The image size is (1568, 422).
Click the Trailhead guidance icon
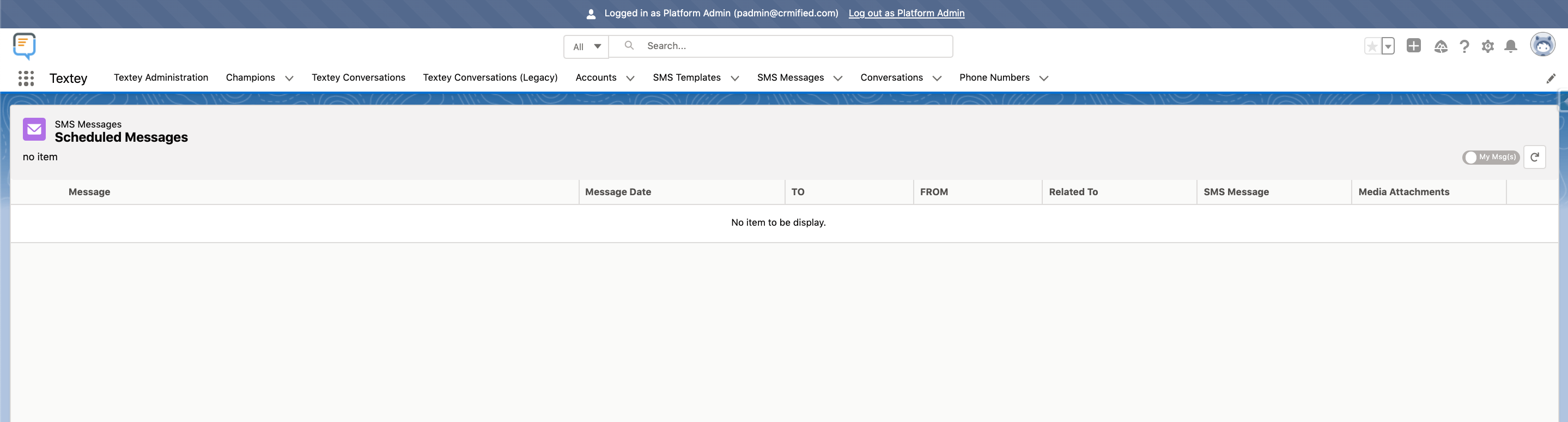(1440, 46)
